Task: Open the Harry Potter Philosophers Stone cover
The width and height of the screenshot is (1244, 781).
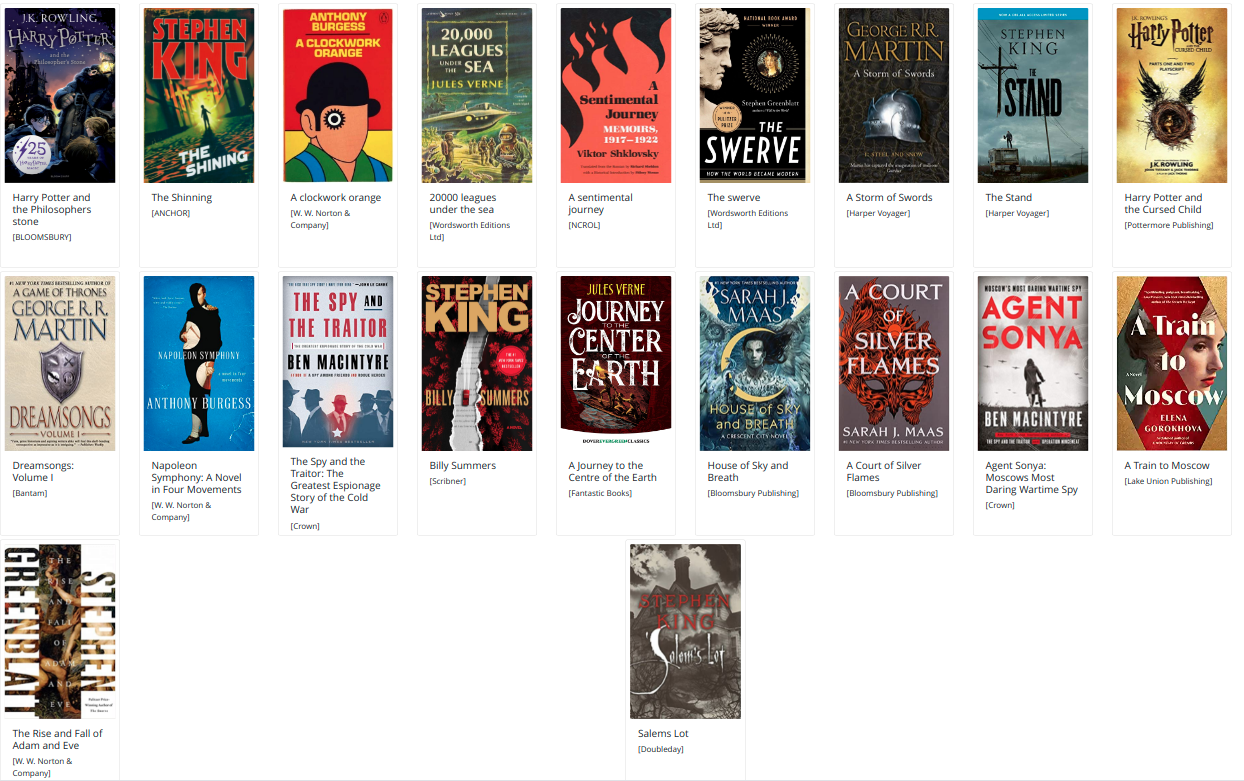Action: coord(60,95)
